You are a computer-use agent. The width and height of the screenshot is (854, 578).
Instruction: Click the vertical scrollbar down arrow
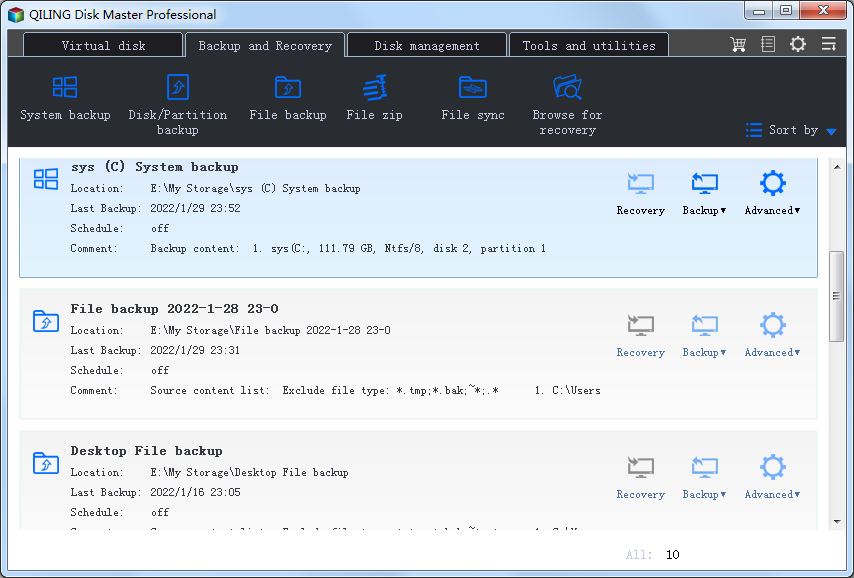(x=836, y=521)
